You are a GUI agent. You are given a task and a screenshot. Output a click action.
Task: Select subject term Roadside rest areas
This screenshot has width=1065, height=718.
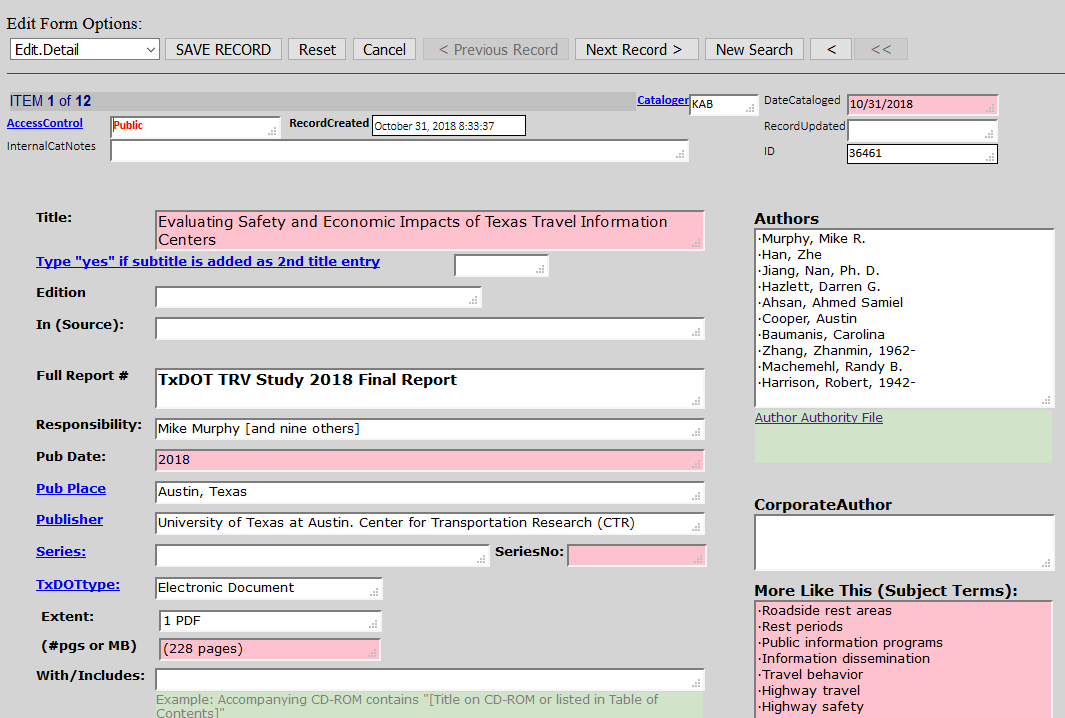coord(825,611)
